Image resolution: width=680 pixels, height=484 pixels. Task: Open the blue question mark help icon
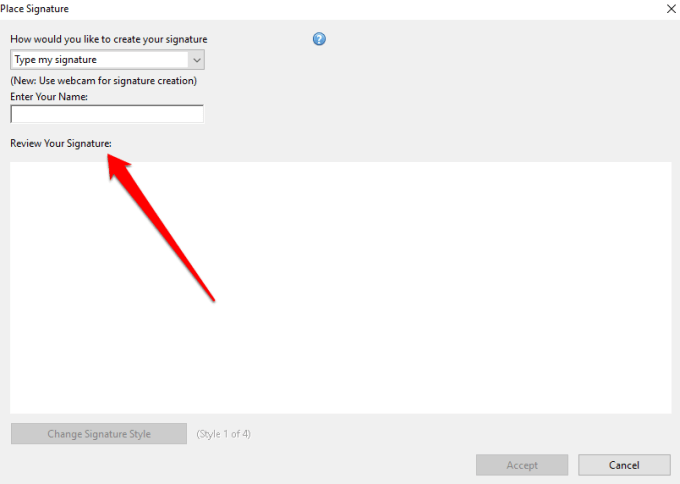(x=319, y=39)
